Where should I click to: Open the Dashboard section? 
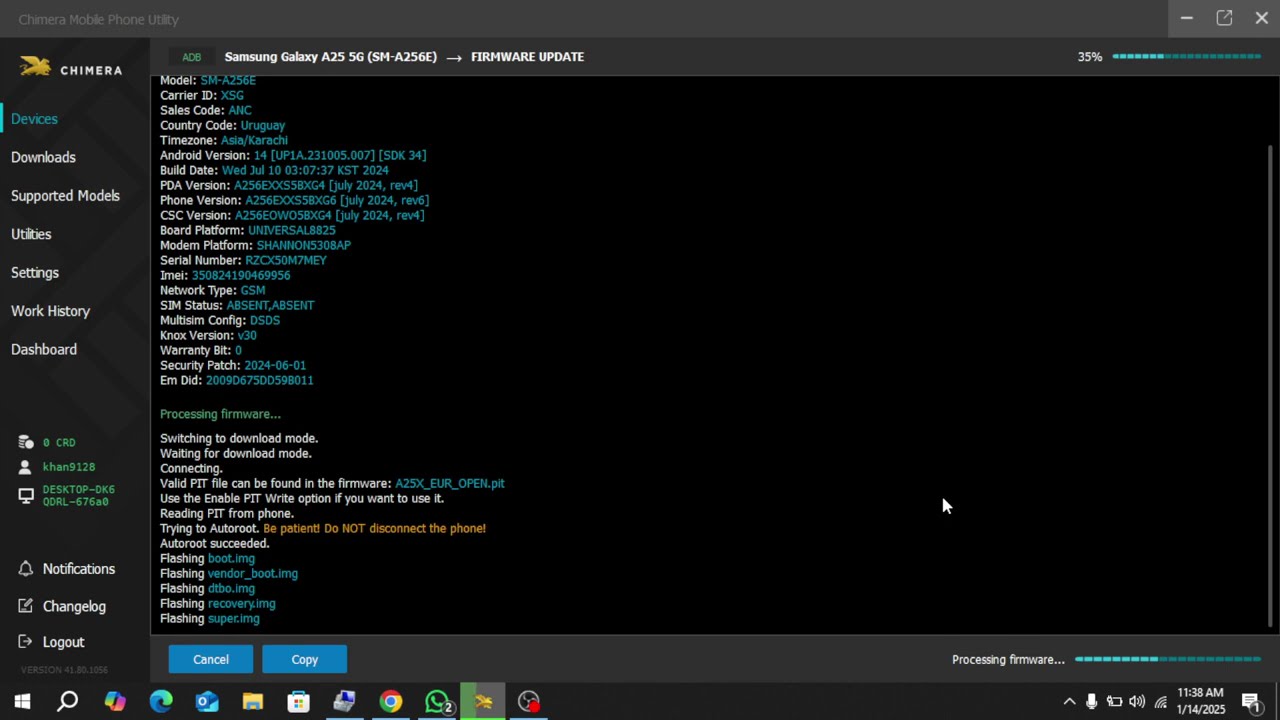click(x=44, y=350)
